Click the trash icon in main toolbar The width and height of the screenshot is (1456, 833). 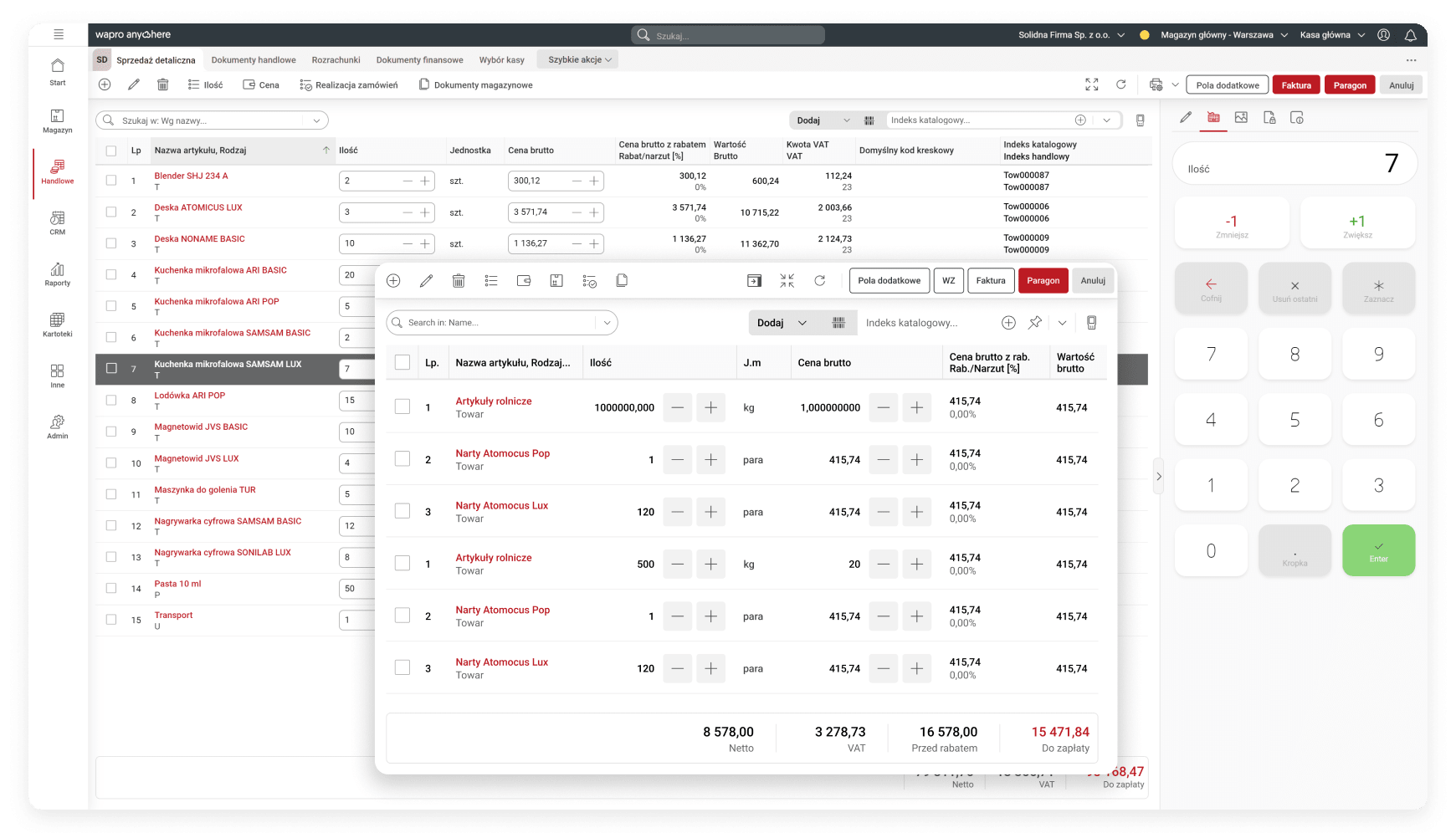click(163, 84)
